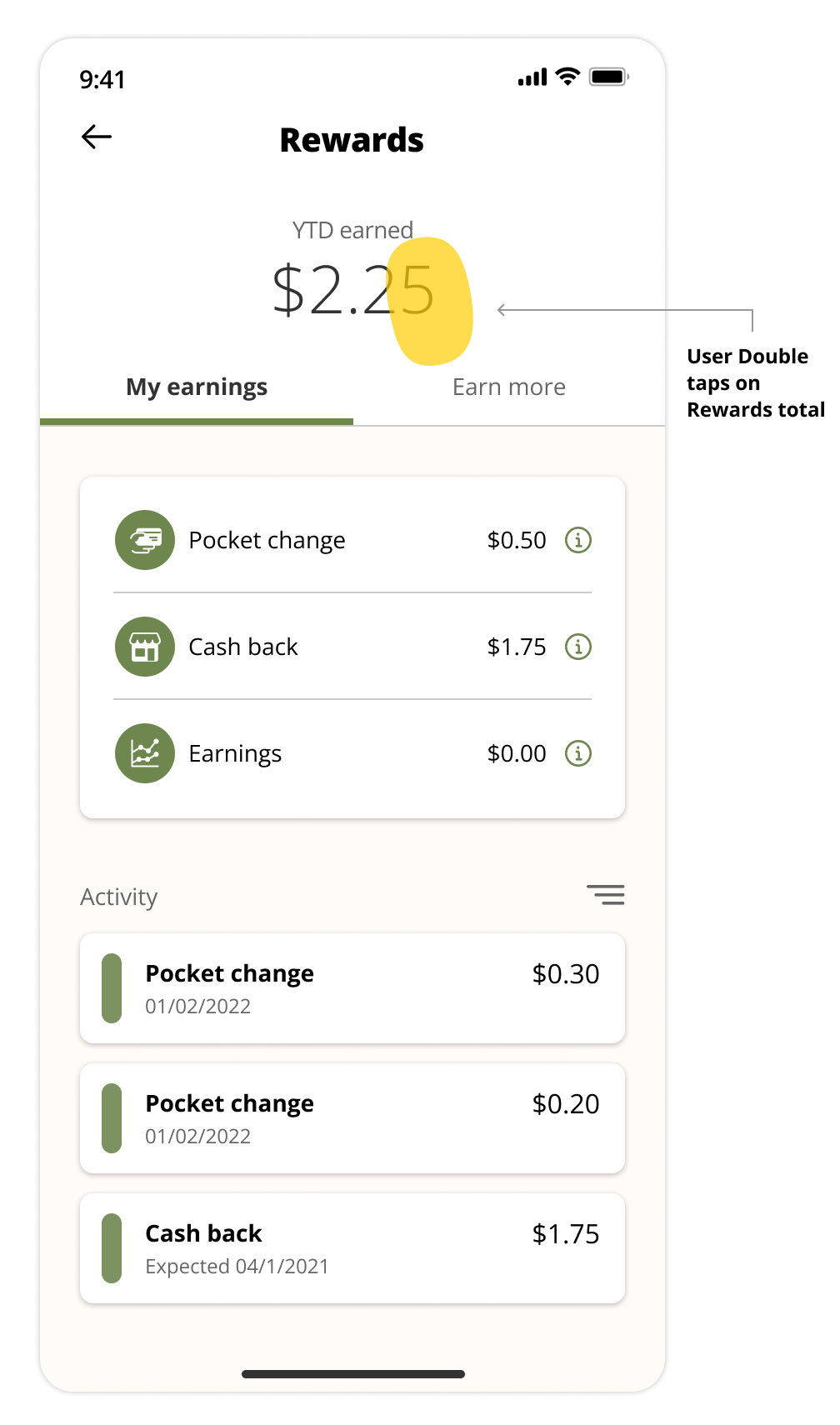Tap the Activity section heading

point(119,897)
